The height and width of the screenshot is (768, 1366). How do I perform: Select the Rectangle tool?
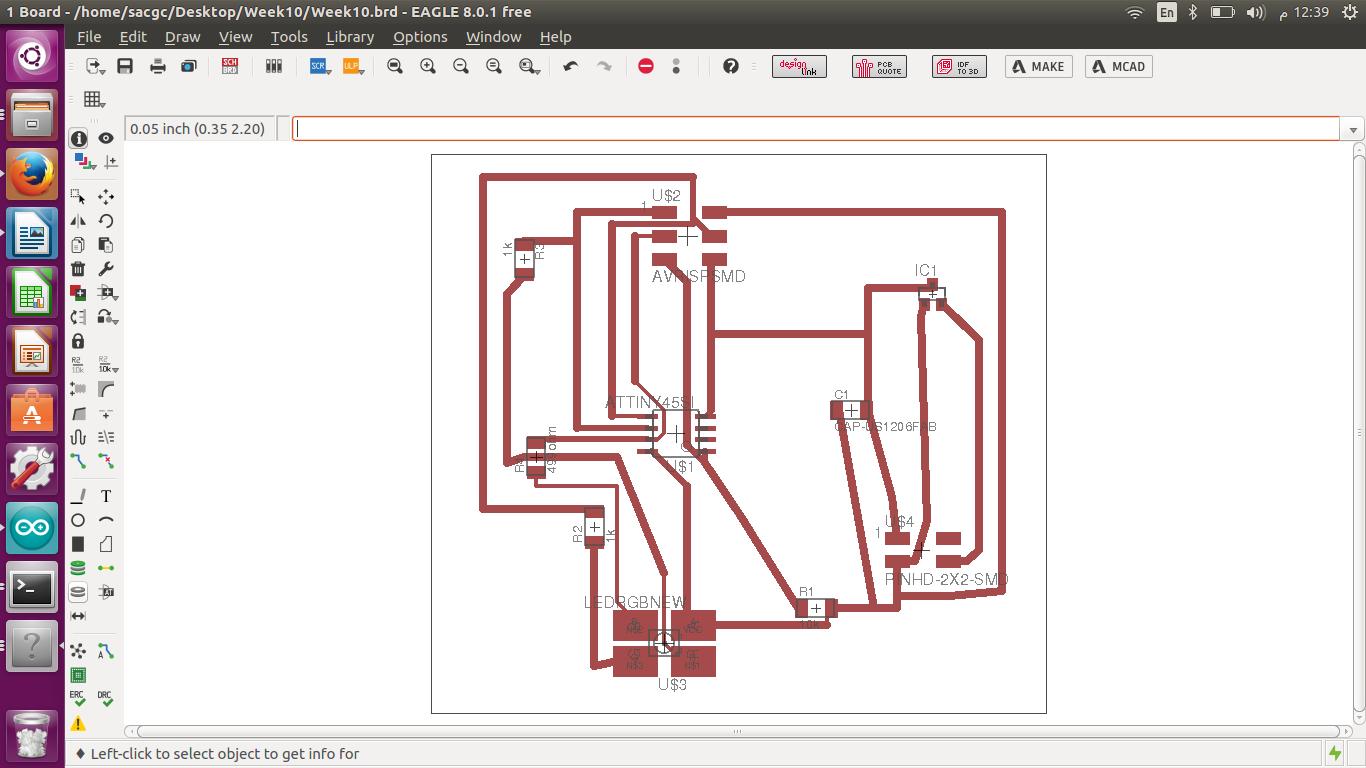[x=78, y=544]
